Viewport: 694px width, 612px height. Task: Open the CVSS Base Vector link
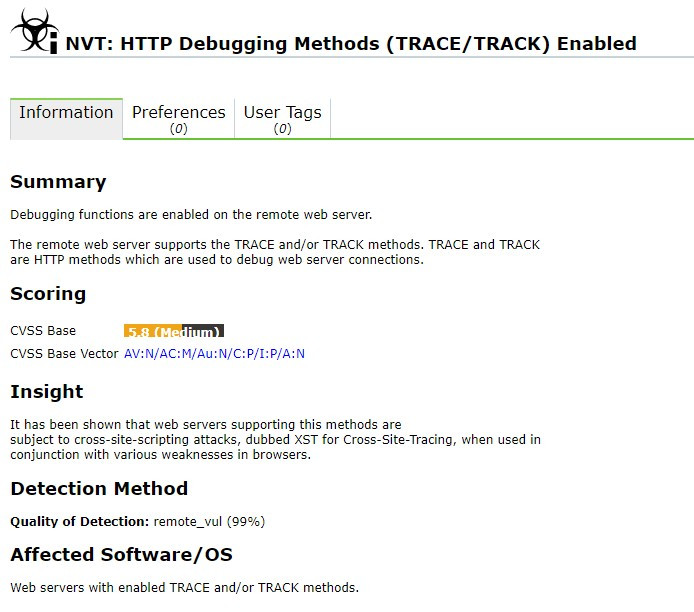pyautogui.click(x=214, y=354)
